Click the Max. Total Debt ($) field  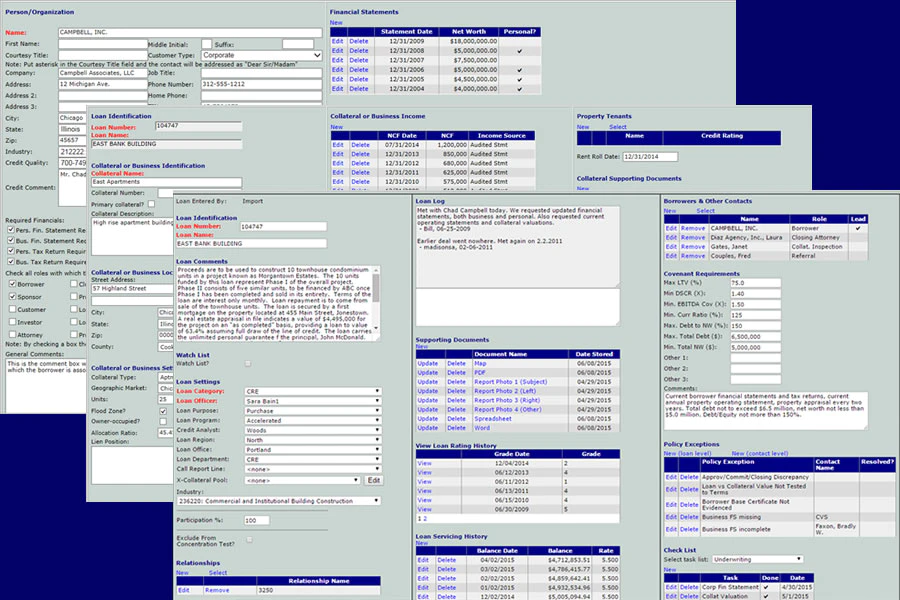click(755, 336)
